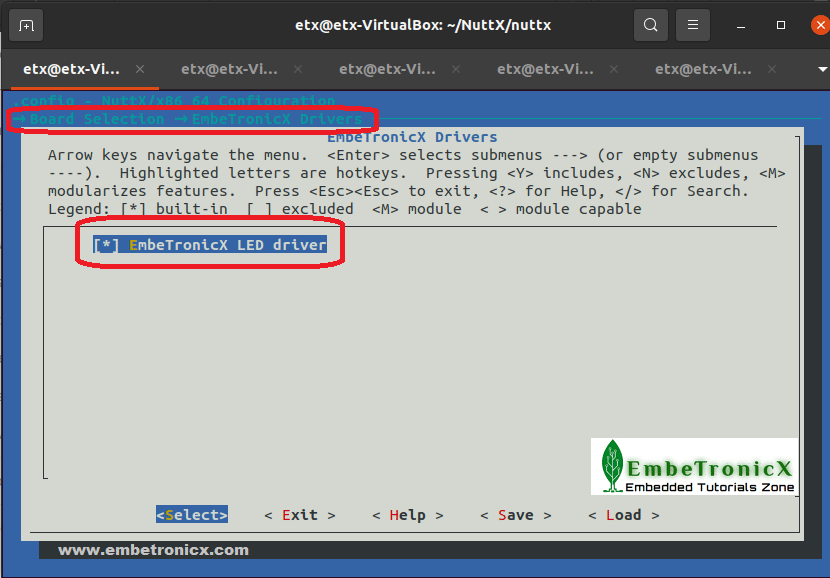Click the Select button
830x578 pixels.
(192, 514)
